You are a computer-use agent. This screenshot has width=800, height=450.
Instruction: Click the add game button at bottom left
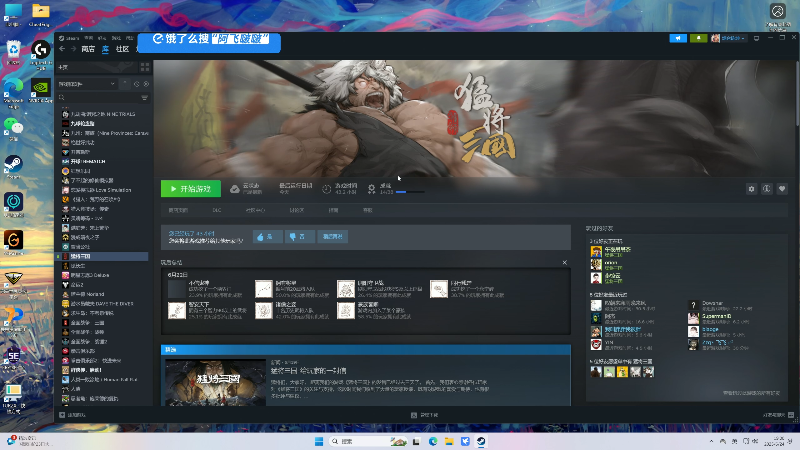[72, 415]
